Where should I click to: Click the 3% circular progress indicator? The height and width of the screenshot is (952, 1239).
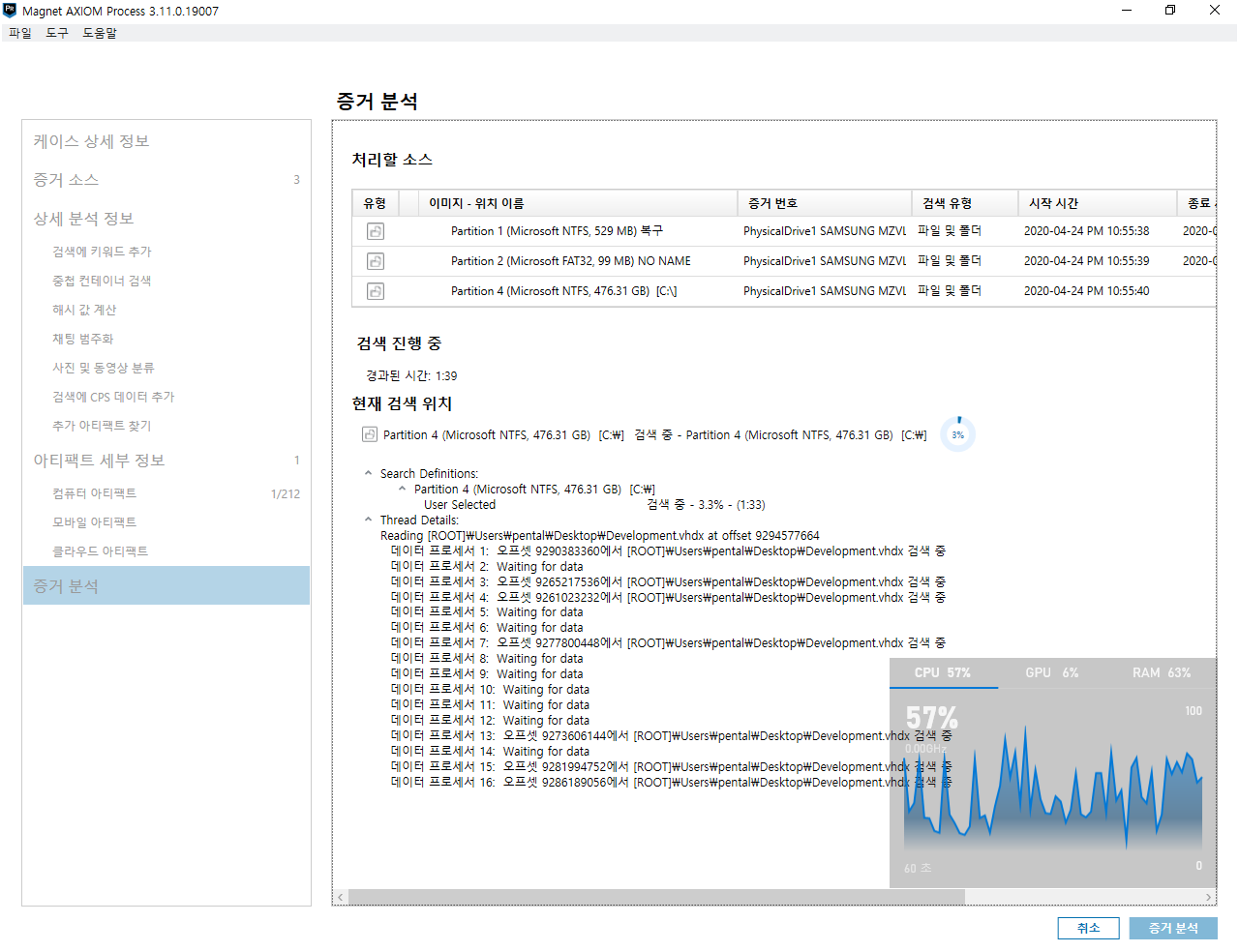click(x=958, y=434)
